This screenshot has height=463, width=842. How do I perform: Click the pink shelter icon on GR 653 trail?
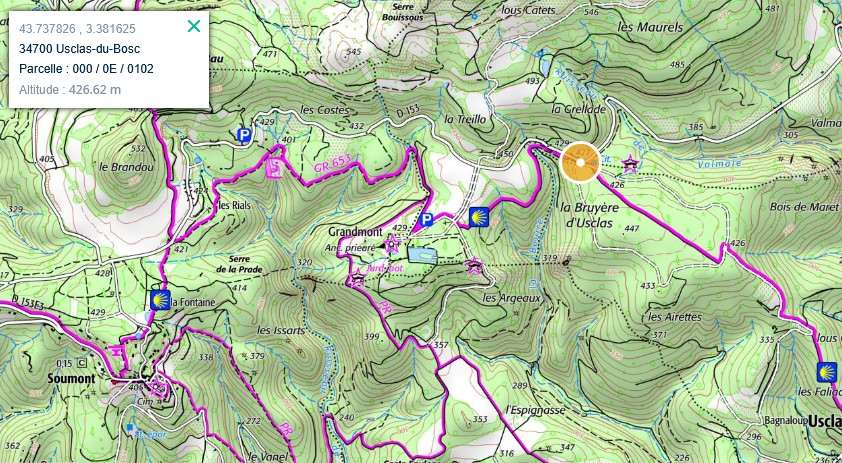point(274,168)
